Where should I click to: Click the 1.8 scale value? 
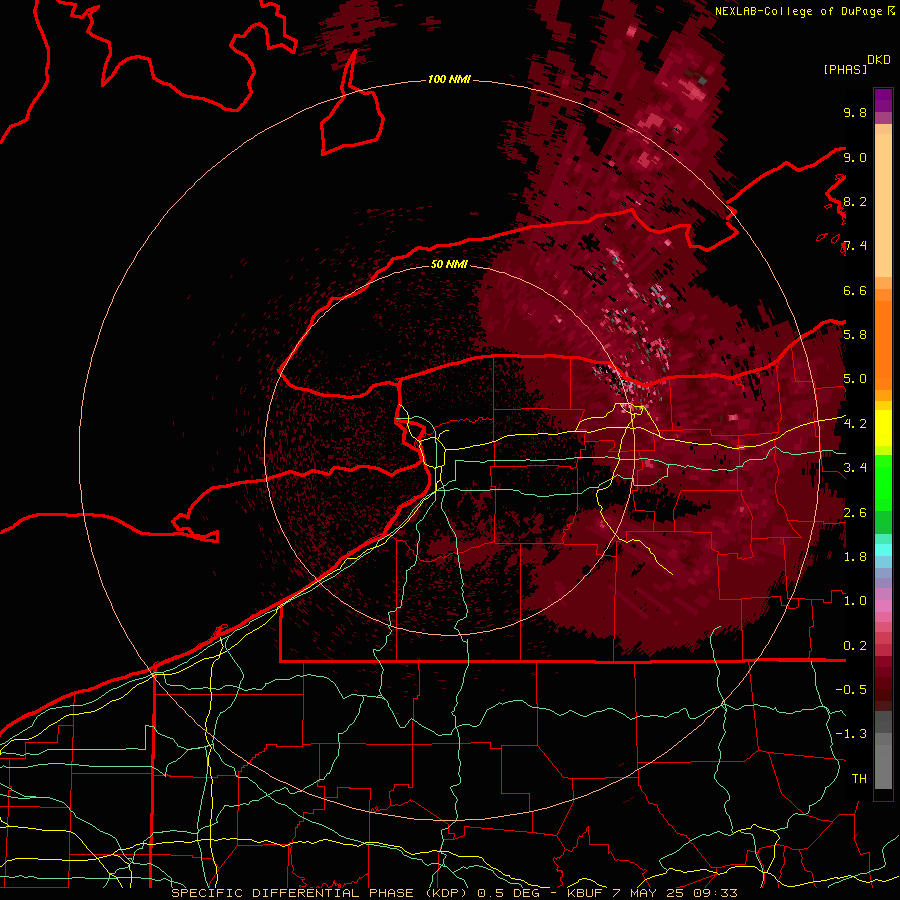(x=855, y=557)
